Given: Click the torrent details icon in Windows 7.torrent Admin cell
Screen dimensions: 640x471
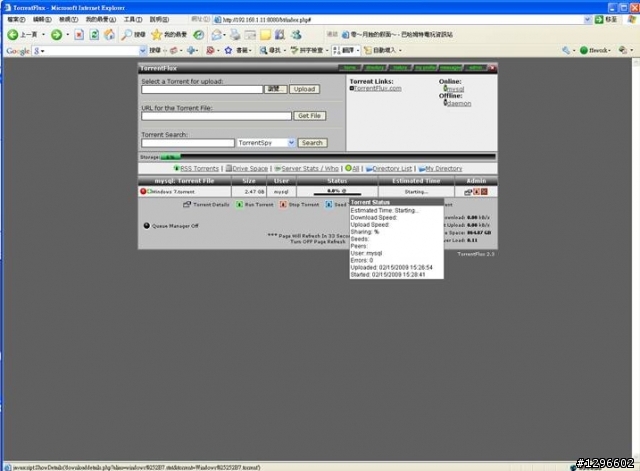Looking at the screenshot, I should coord(468,192).
